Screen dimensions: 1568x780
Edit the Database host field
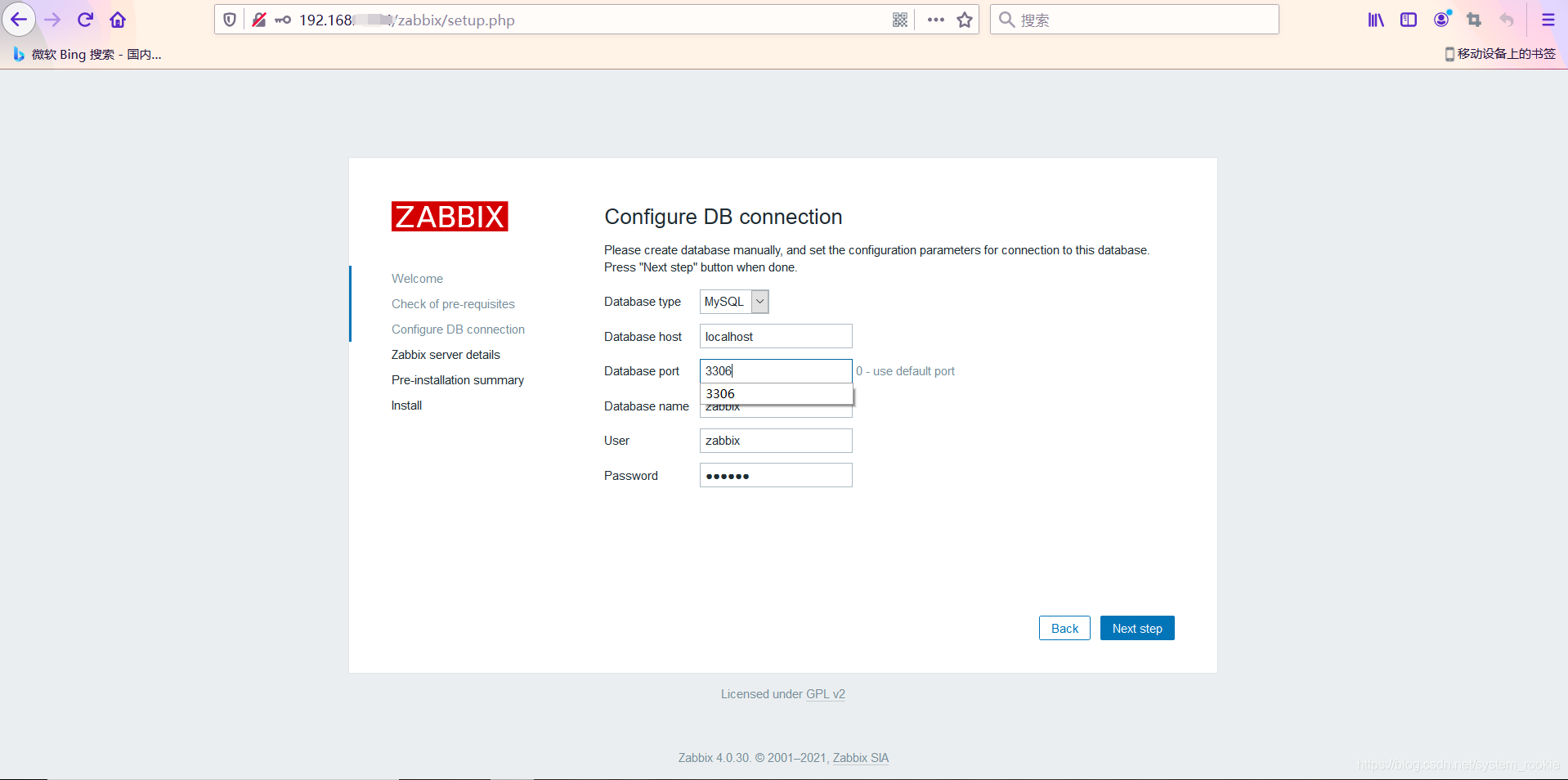pyautogui.click(x=776, y=336)
